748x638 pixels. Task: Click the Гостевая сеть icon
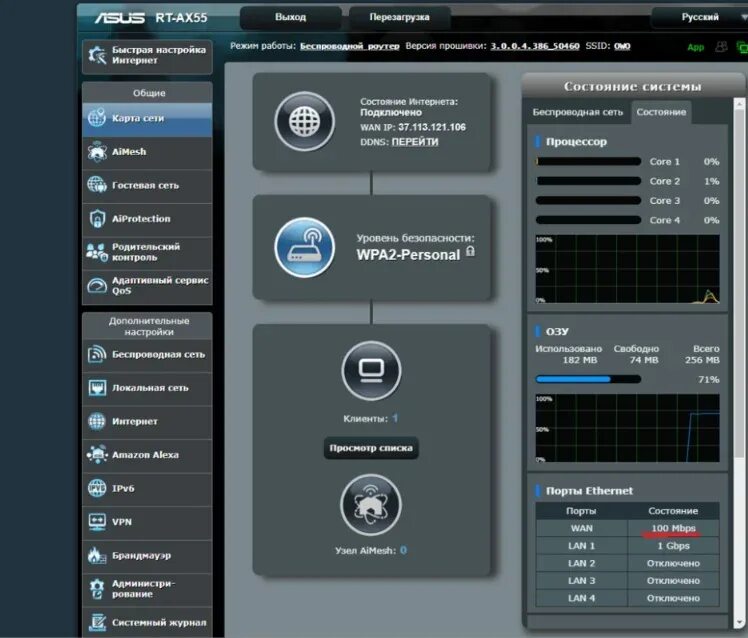pos(97,185)
